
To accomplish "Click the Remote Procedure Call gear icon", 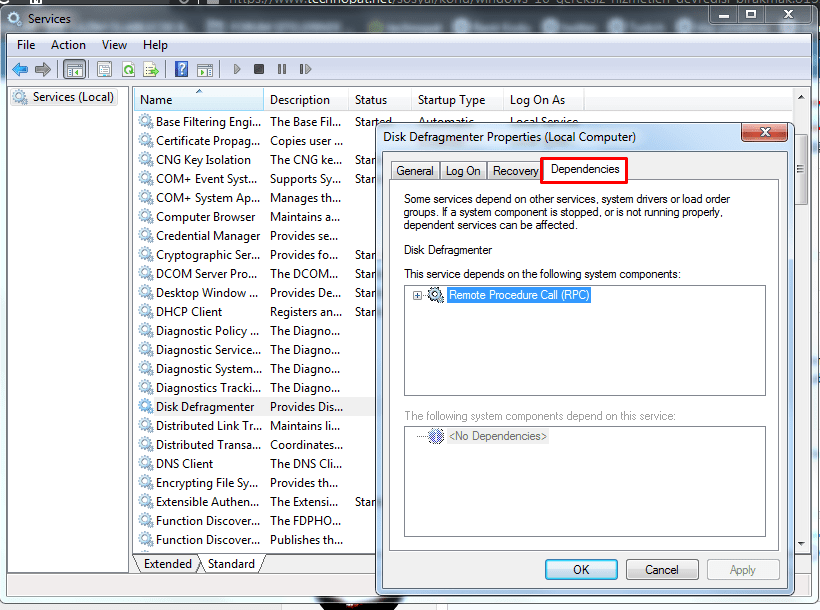I will tap(436, 295).
